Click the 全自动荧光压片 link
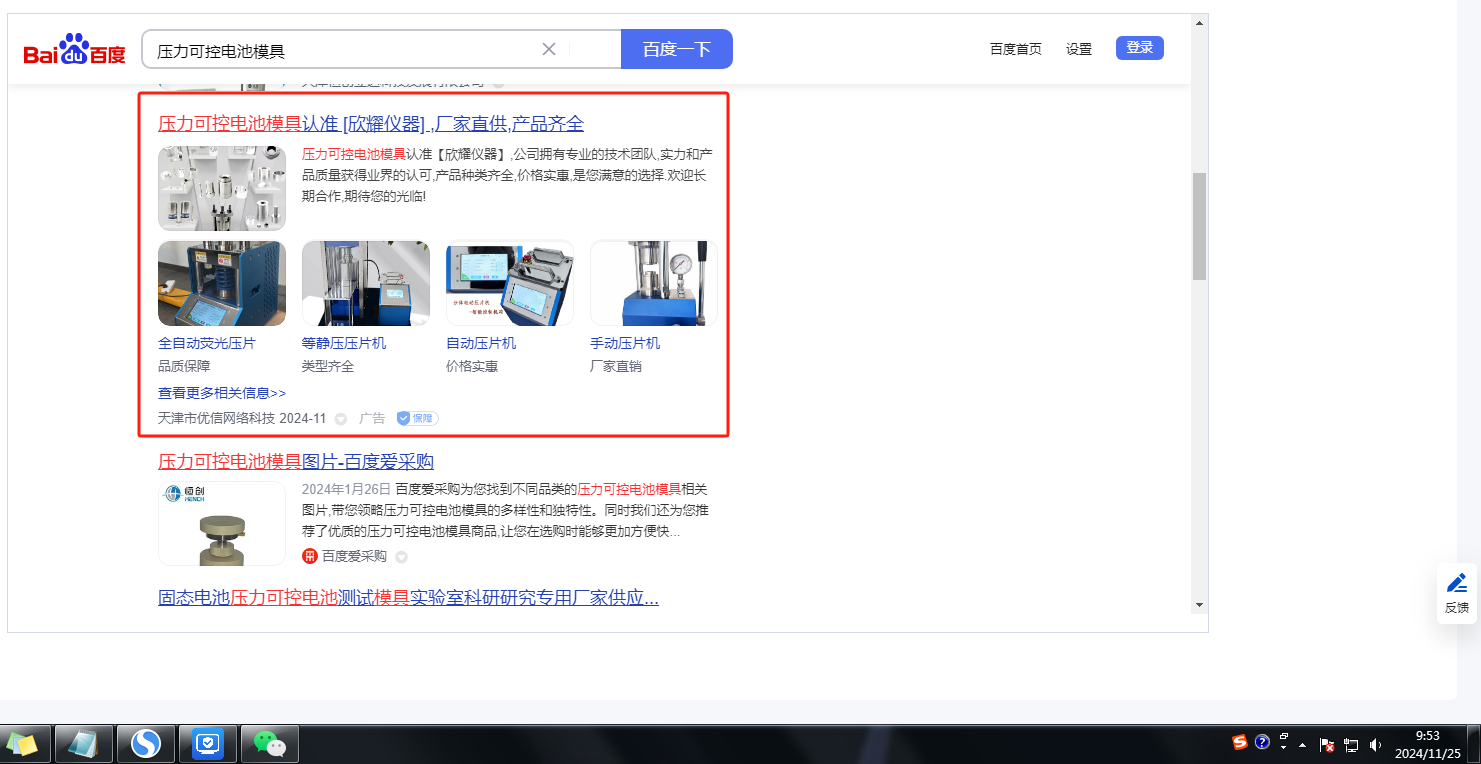1481x764 pixels. coord(207,343)
